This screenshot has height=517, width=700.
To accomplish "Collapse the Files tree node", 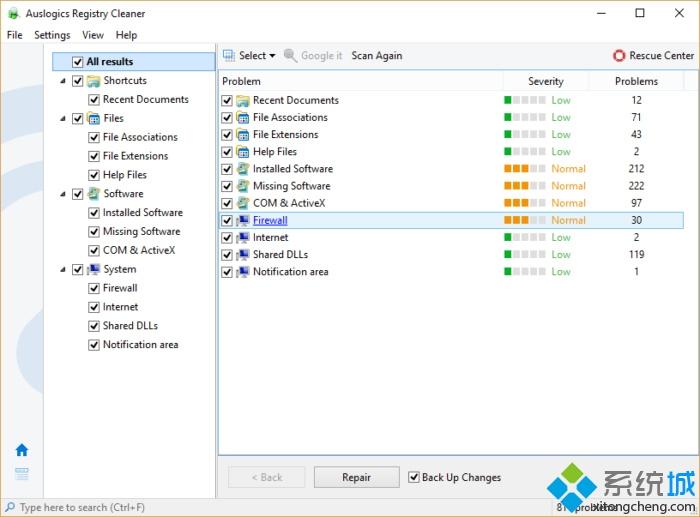I will (x=63, y=118).
